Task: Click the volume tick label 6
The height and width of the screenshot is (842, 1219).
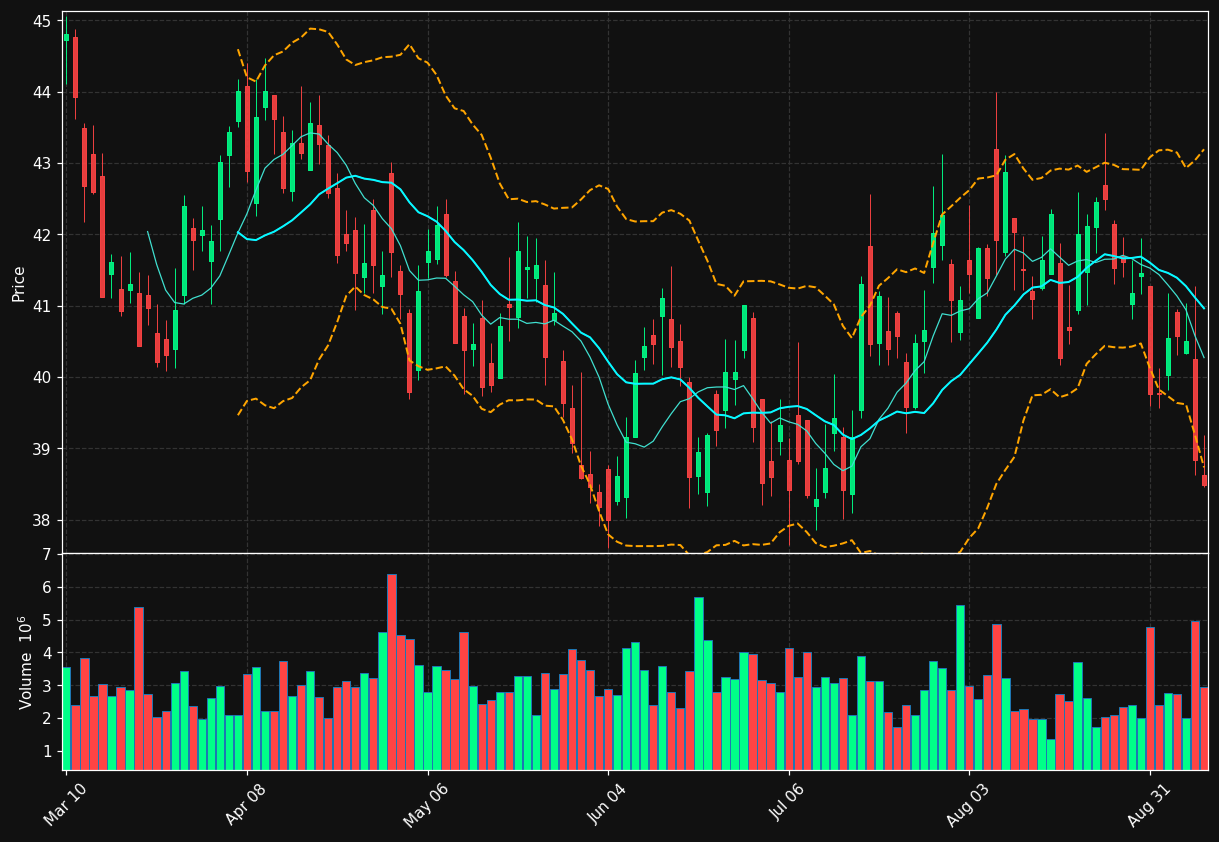Action: 47,588
